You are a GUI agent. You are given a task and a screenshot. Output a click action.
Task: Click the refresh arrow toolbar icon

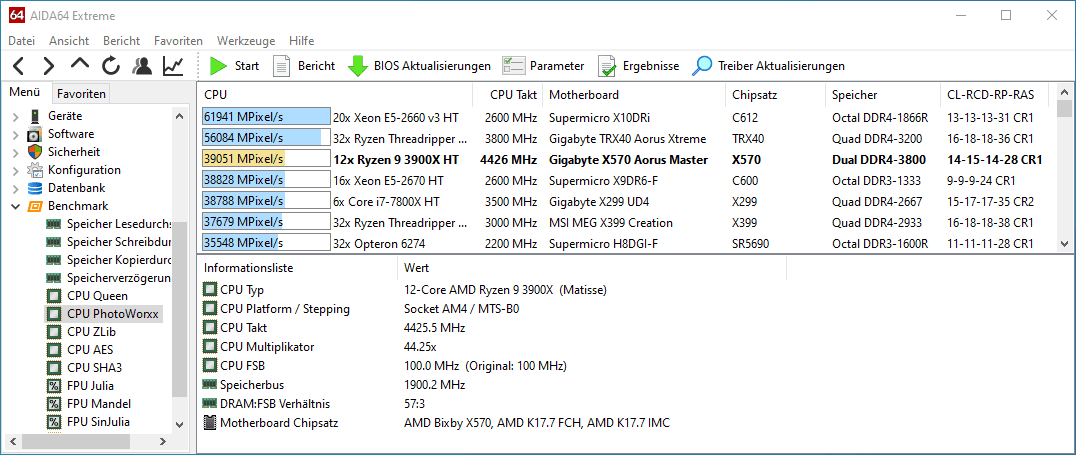click(x=111, y=66)
